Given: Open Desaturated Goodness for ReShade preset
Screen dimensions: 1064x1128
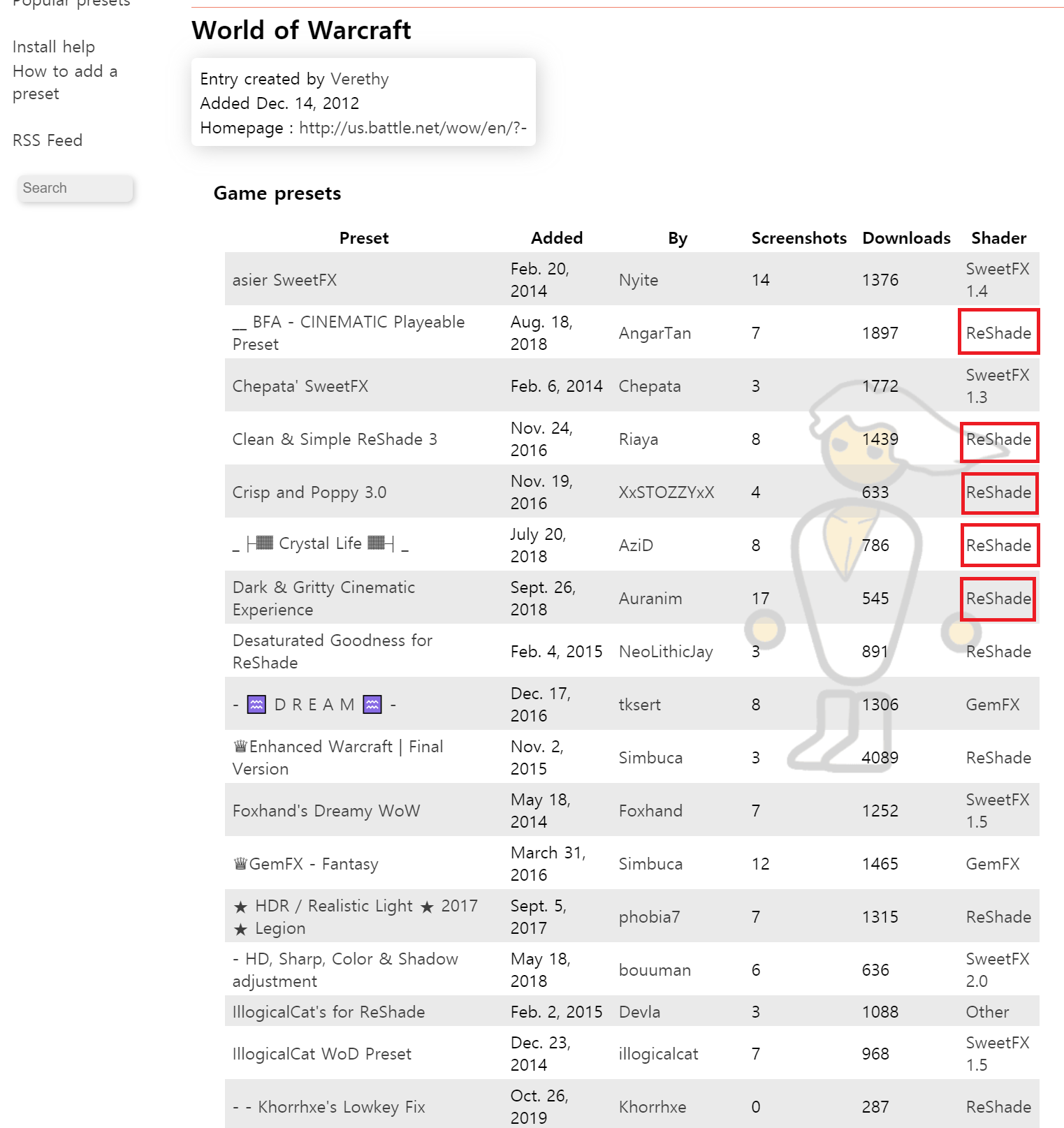Looking at the screenshot, I should pos(333,652).
